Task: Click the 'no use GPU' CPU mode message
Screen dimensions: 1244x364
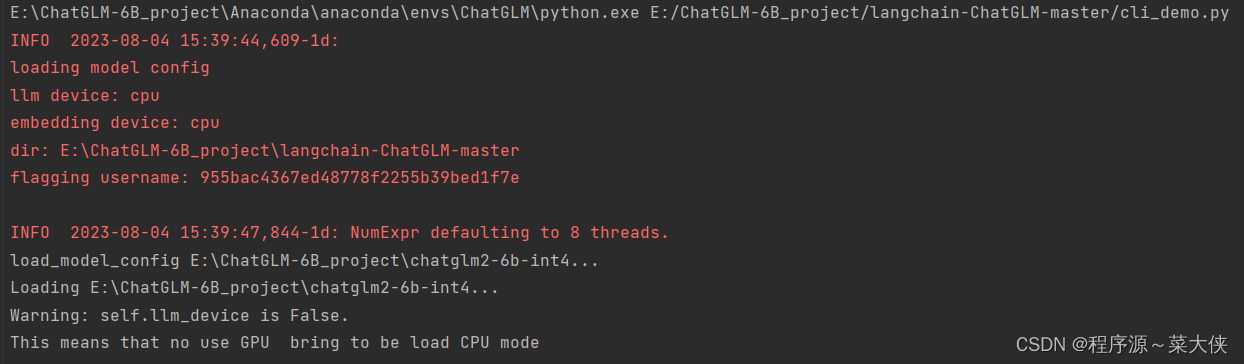Action: click(274, 343)
